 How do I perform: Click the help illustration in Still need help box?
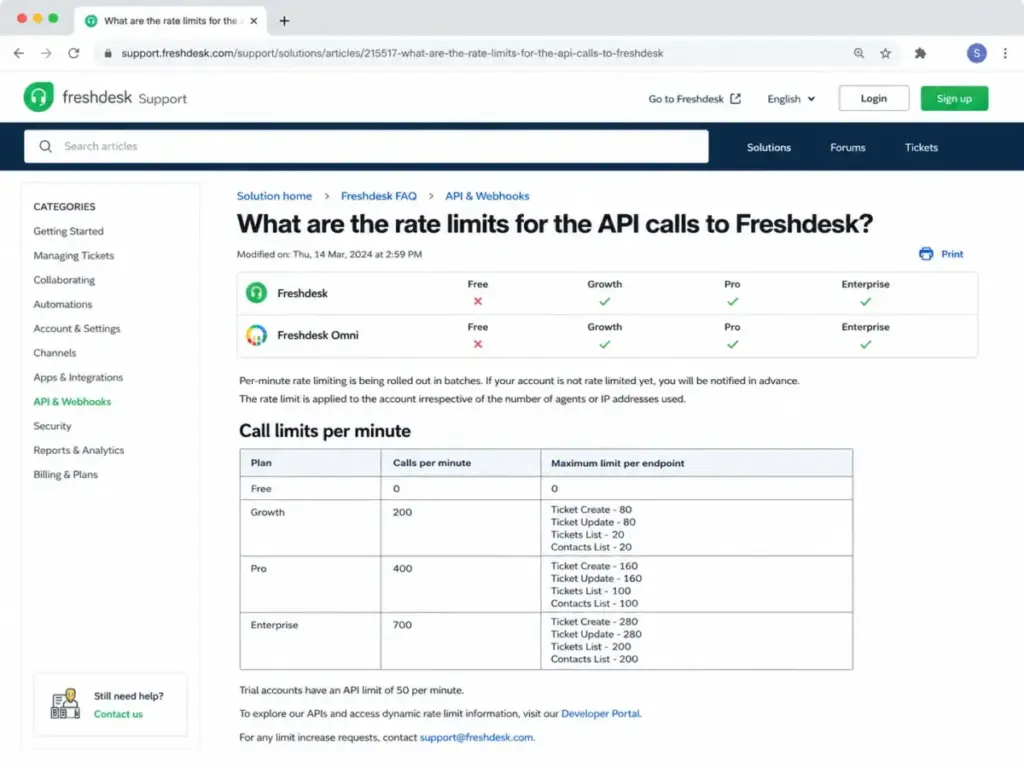[65, 704]
